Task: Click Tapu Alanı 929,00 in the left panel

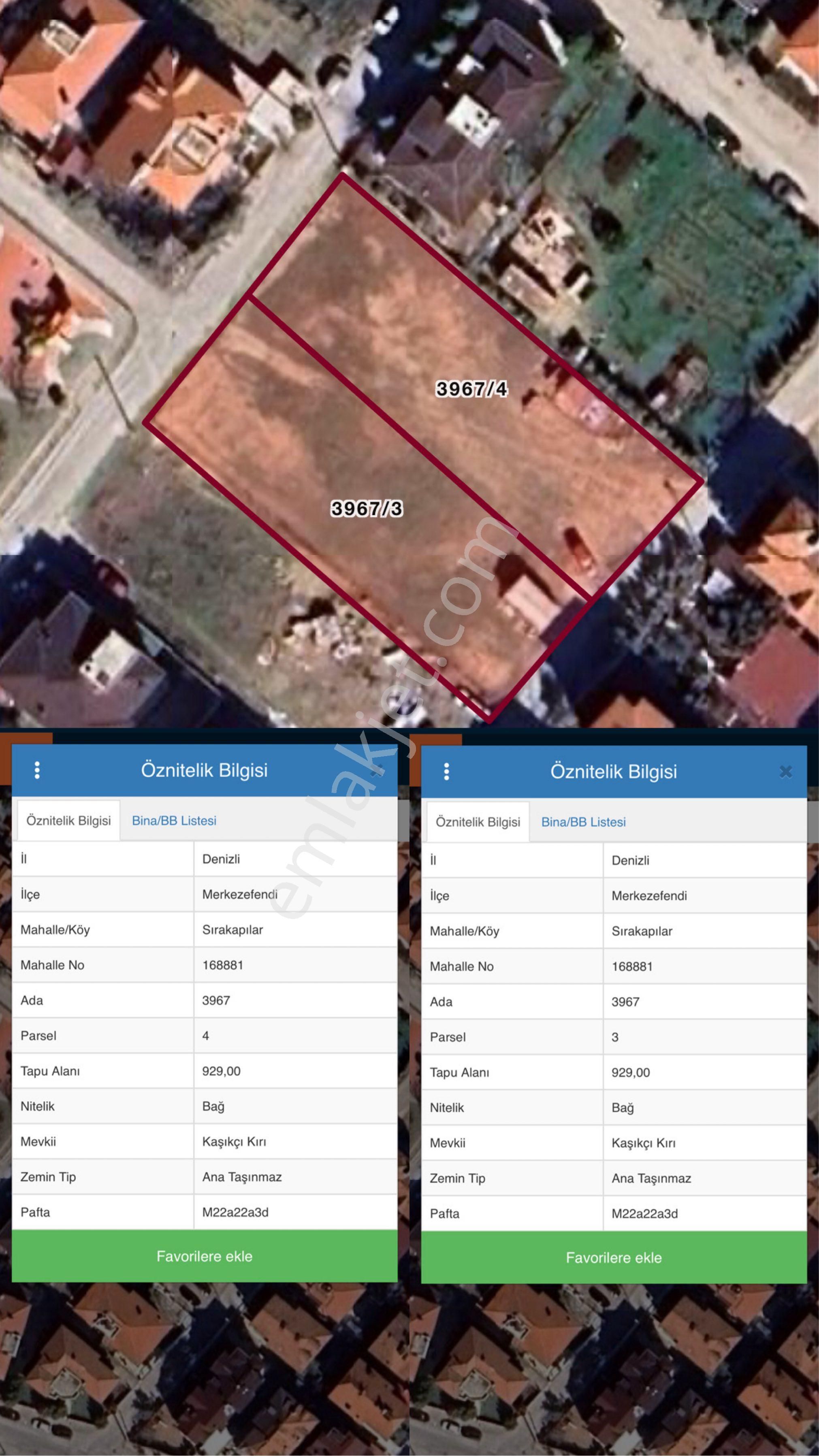Action: tap(222, 1071)
